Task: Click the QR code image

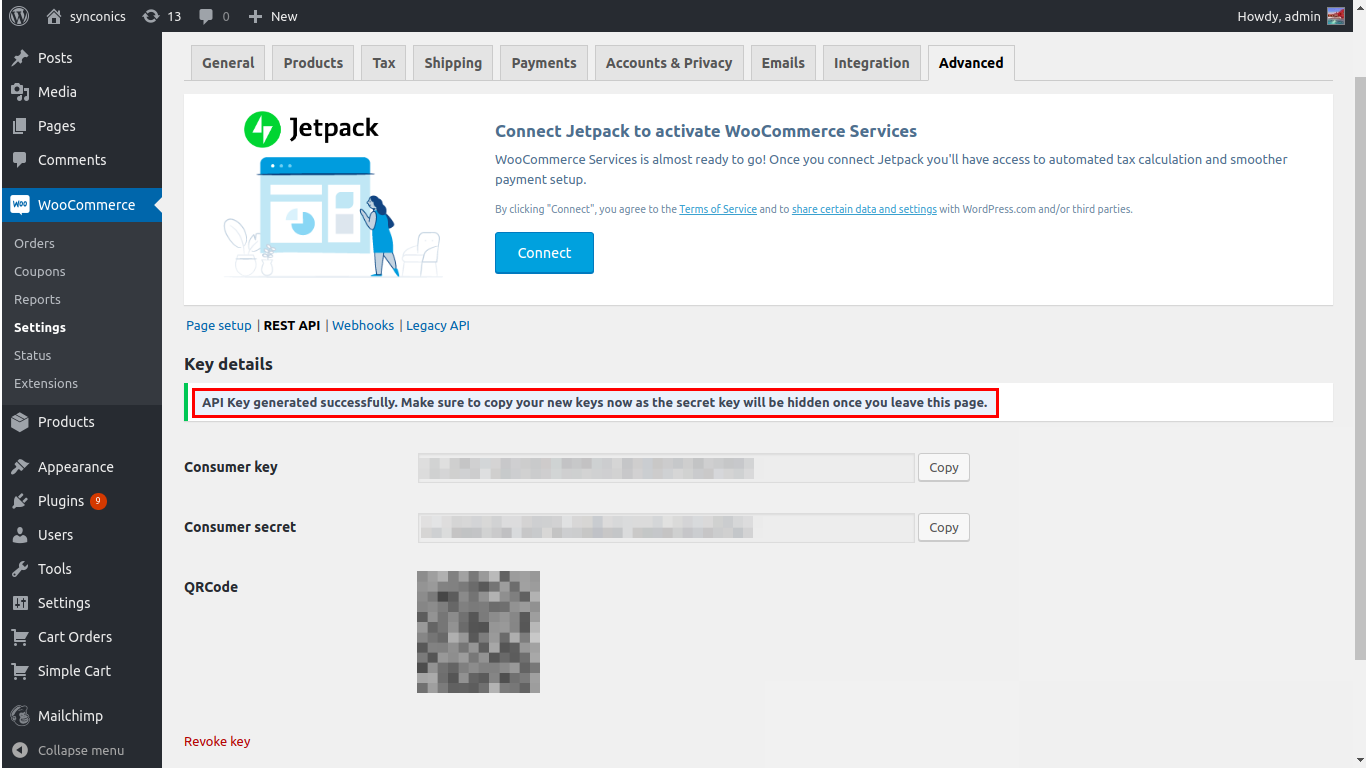Action: coord(478,632)
